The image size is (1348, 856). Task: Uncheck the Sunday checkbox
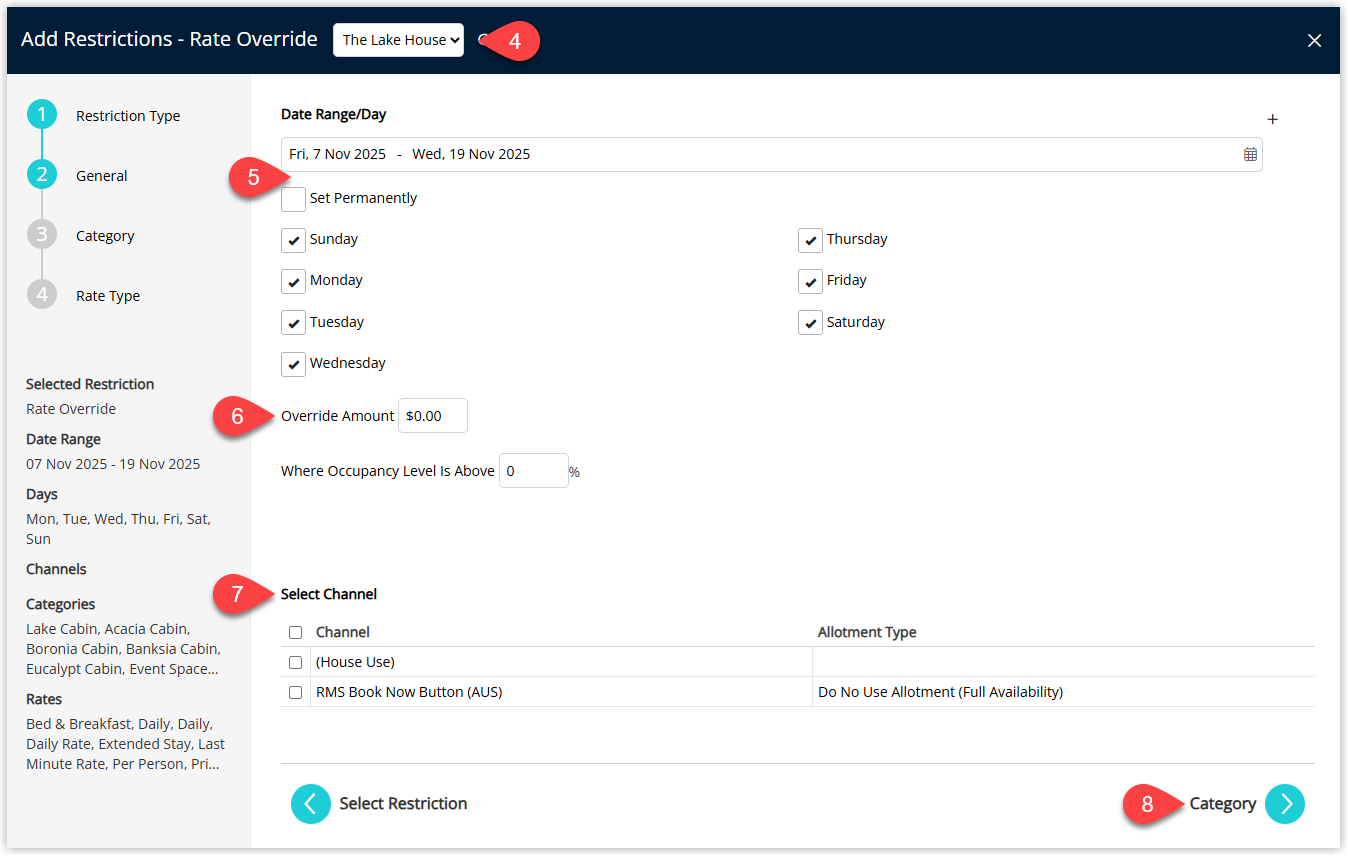coord(293,240)
